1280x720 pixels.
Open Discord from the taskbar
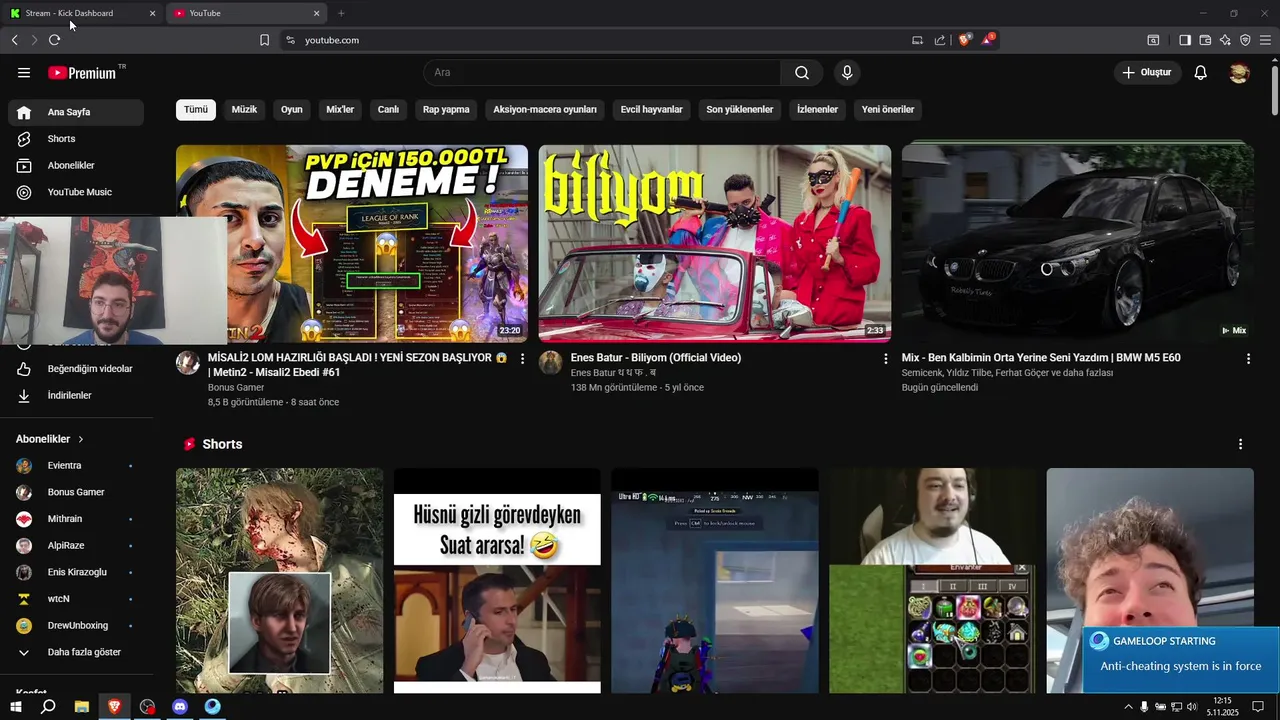[180, 706]
